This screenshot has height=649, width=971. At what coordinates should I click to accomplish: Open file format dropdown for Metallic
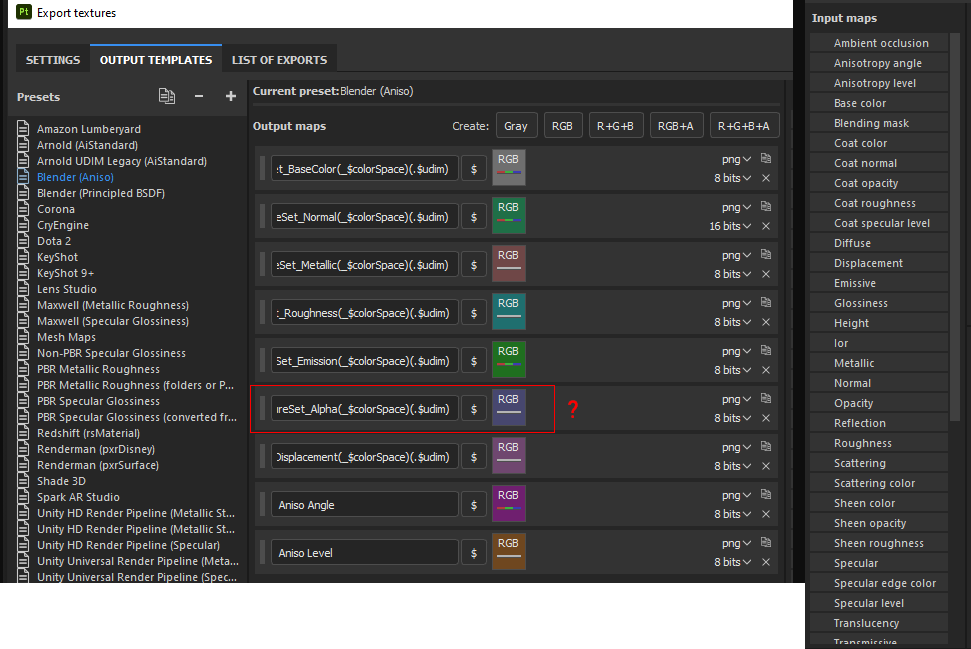pyautogui.click(x=736, y=255)
